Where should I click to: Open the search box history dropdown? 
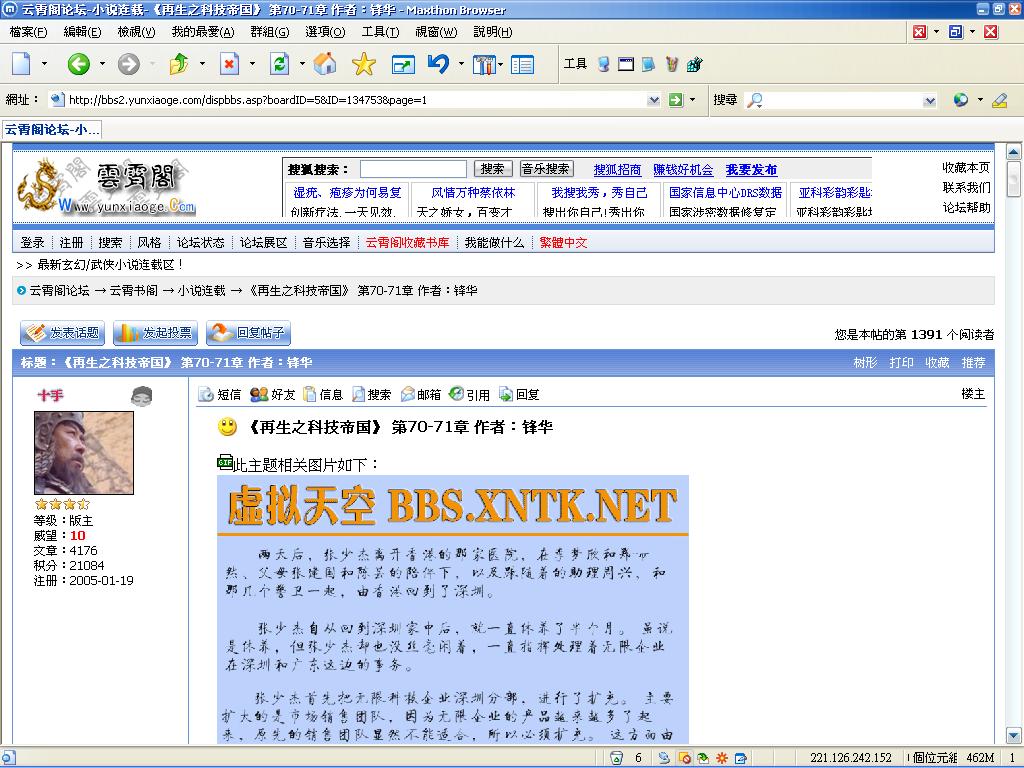pos(930,100)
